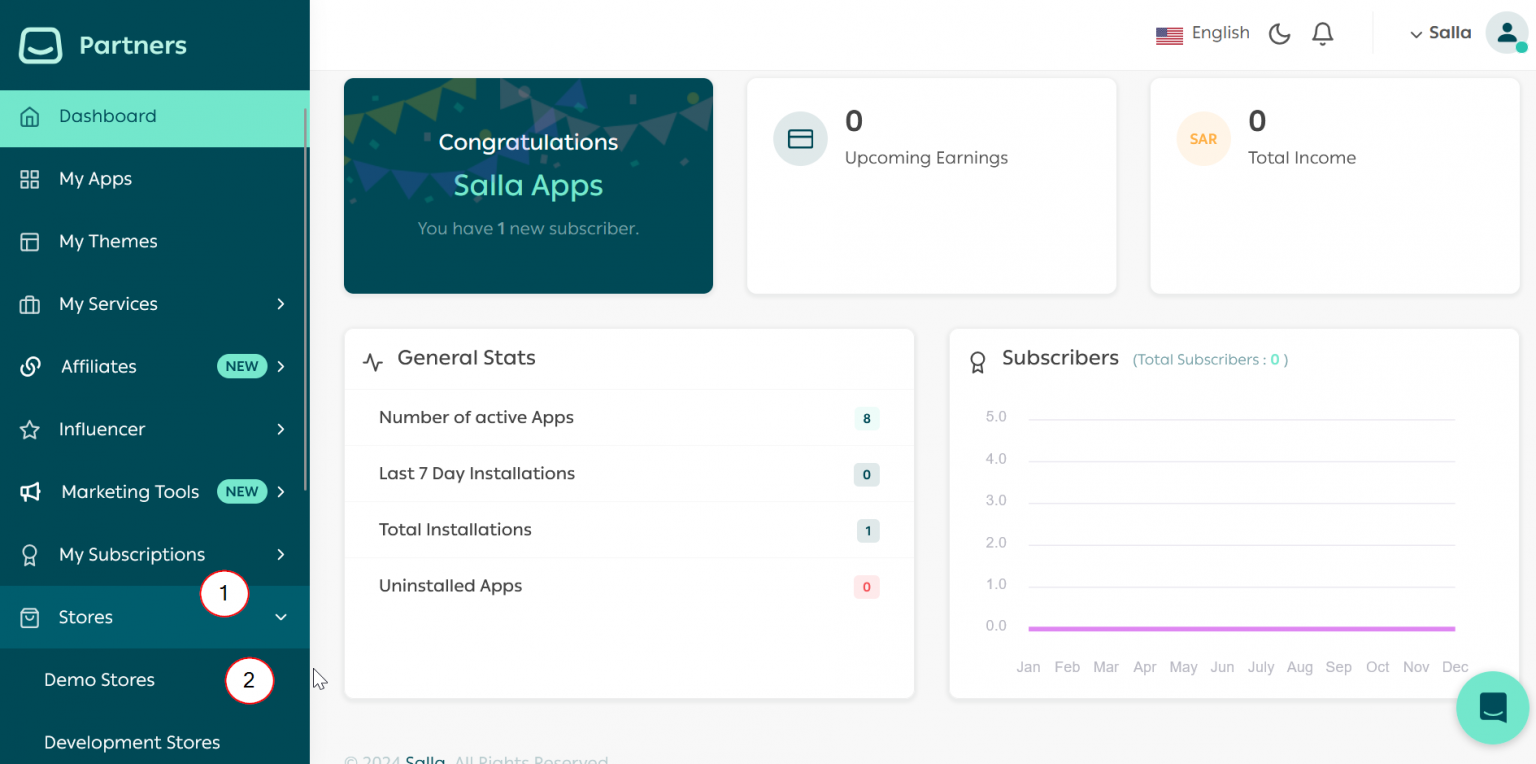This screenshot has width=1536, height=764.
Task: Toggle dark mode with the moon icon
Action: pyautogui.click(x=1279, y=33)
